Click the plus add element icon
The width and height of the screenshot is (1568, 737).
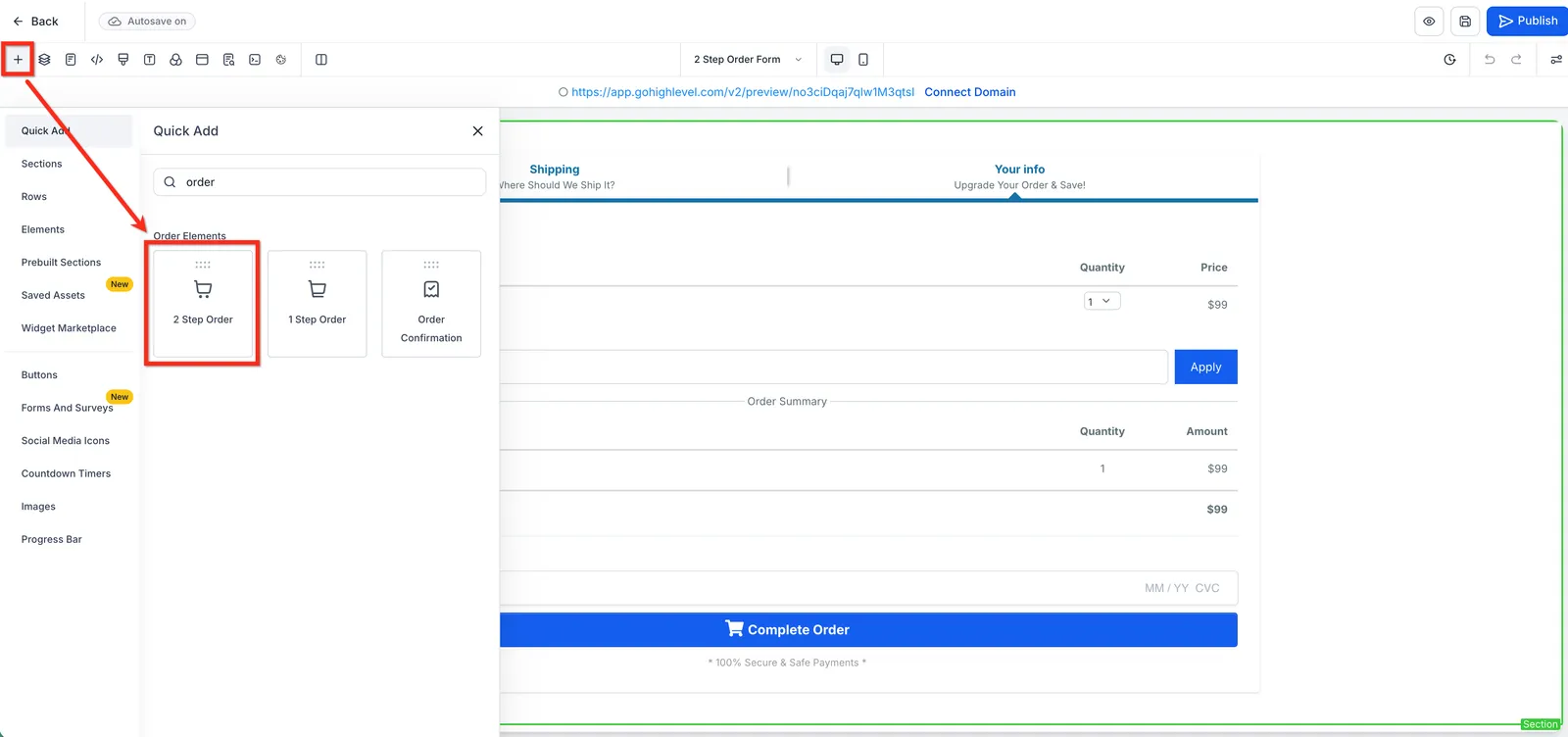click(x=18, y=60)
